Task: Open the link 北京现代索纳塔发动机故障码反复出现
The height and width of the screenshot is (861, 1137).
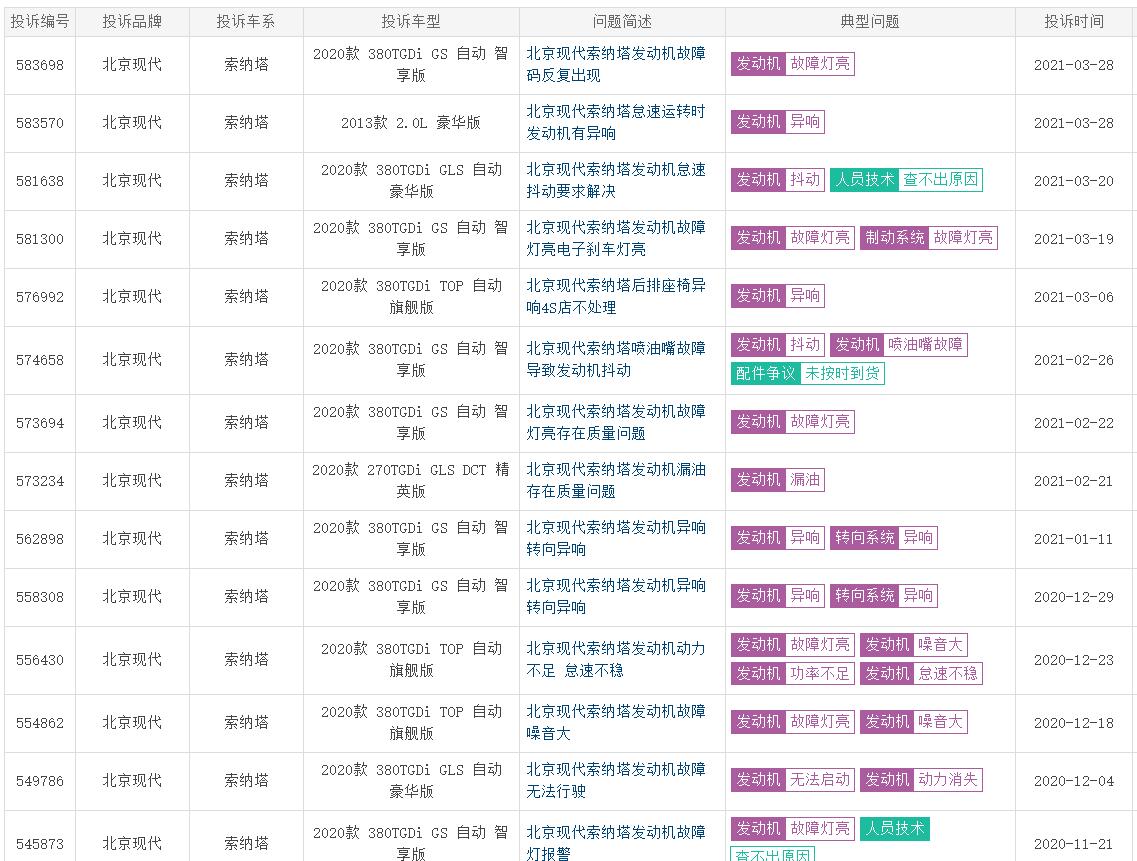Action: click(616, 64)
